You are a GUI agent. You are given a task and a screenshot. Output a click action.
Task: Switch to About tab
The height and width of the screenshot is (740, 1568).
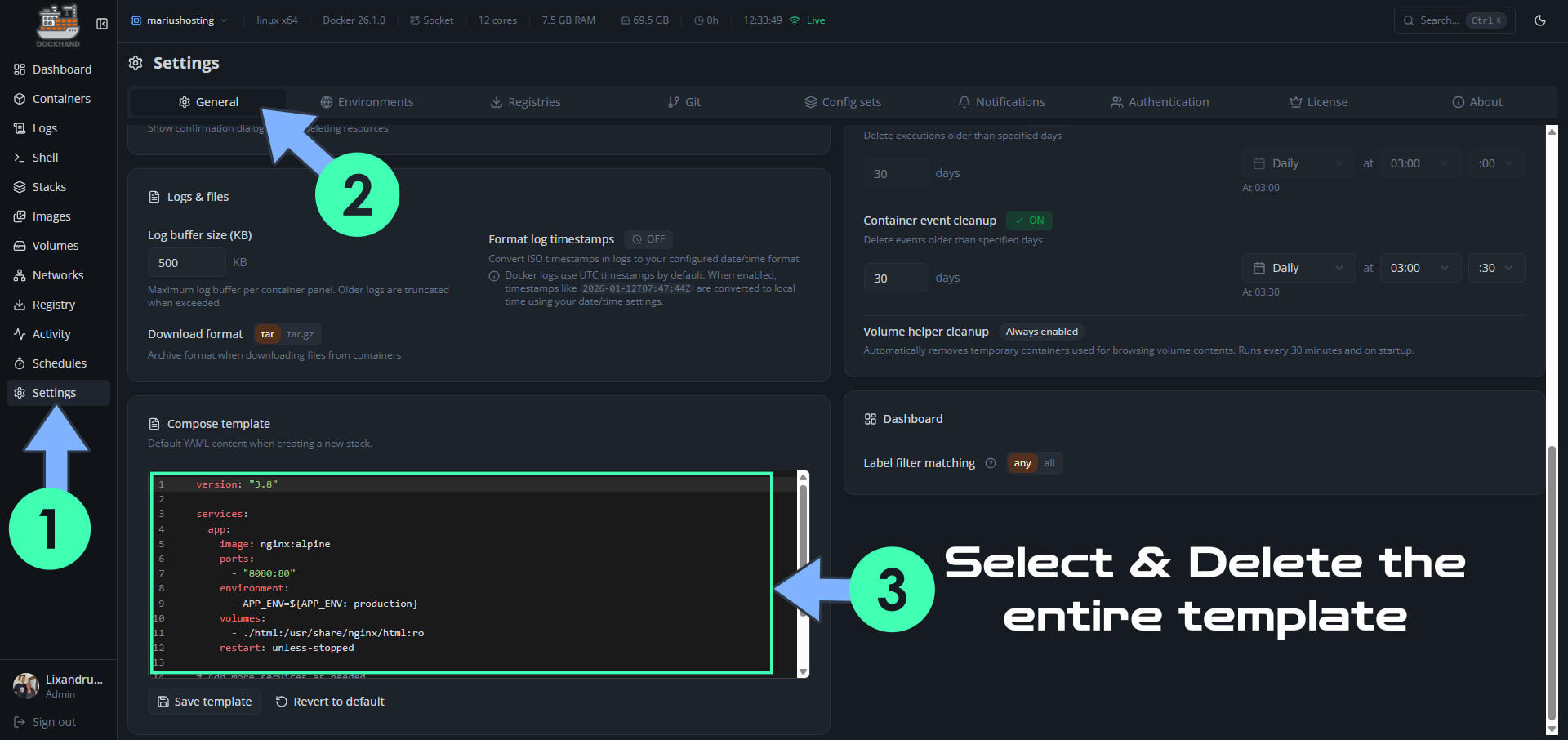[1477, 102]
